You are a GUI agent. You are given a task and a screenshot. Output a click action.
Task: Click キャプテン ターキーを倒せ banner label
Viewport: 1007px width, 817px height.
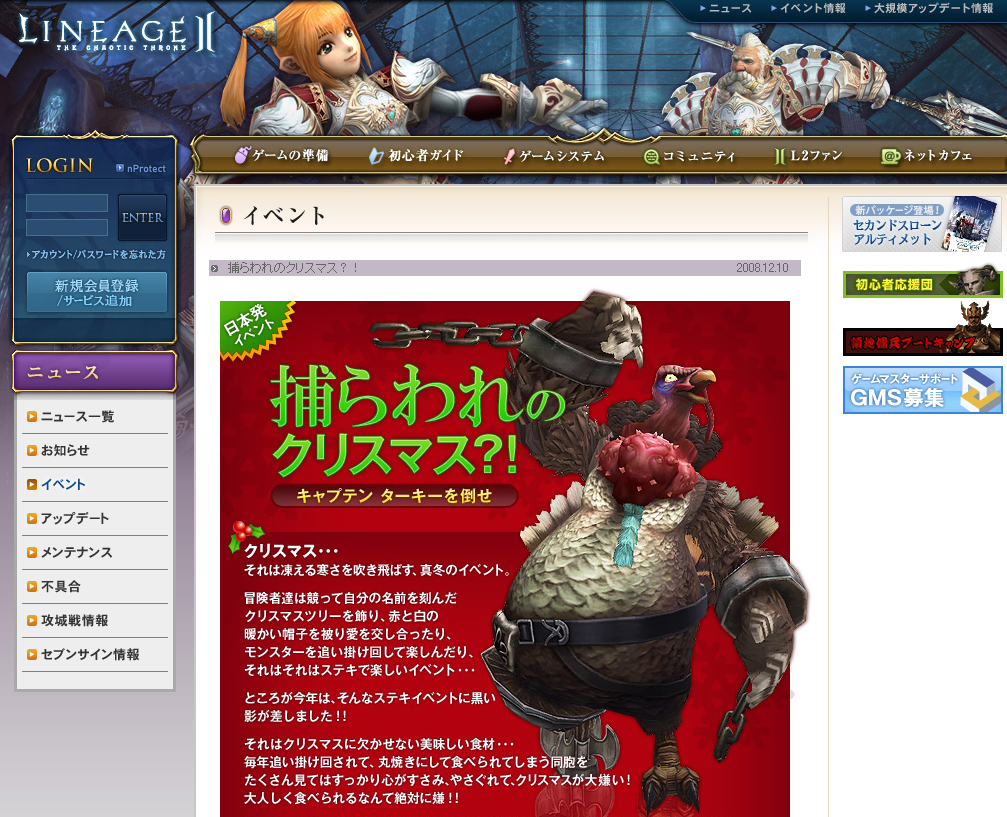tap(394, 496)
